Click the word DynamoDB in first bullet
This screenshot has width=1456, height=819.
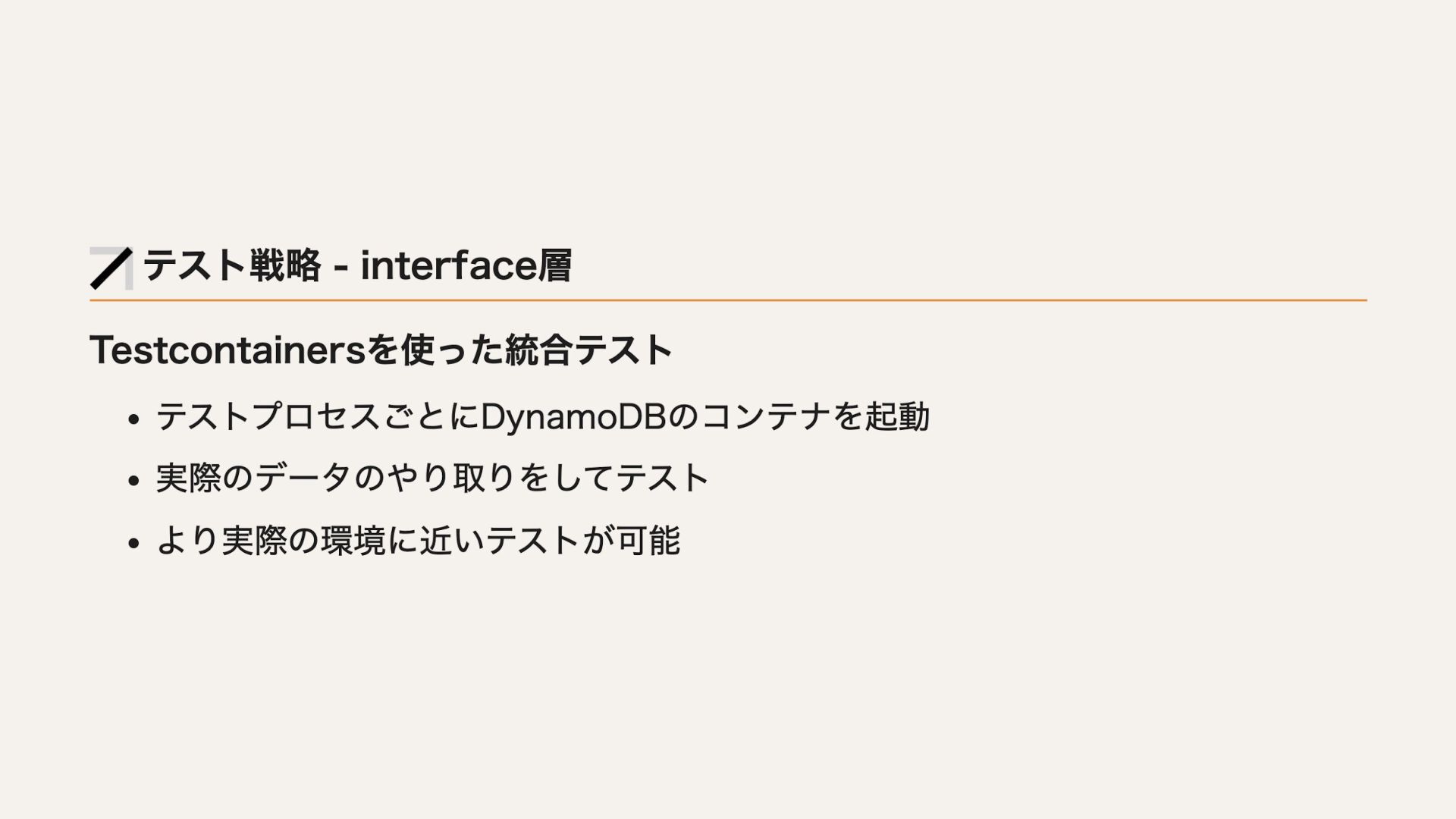point(574,417)
